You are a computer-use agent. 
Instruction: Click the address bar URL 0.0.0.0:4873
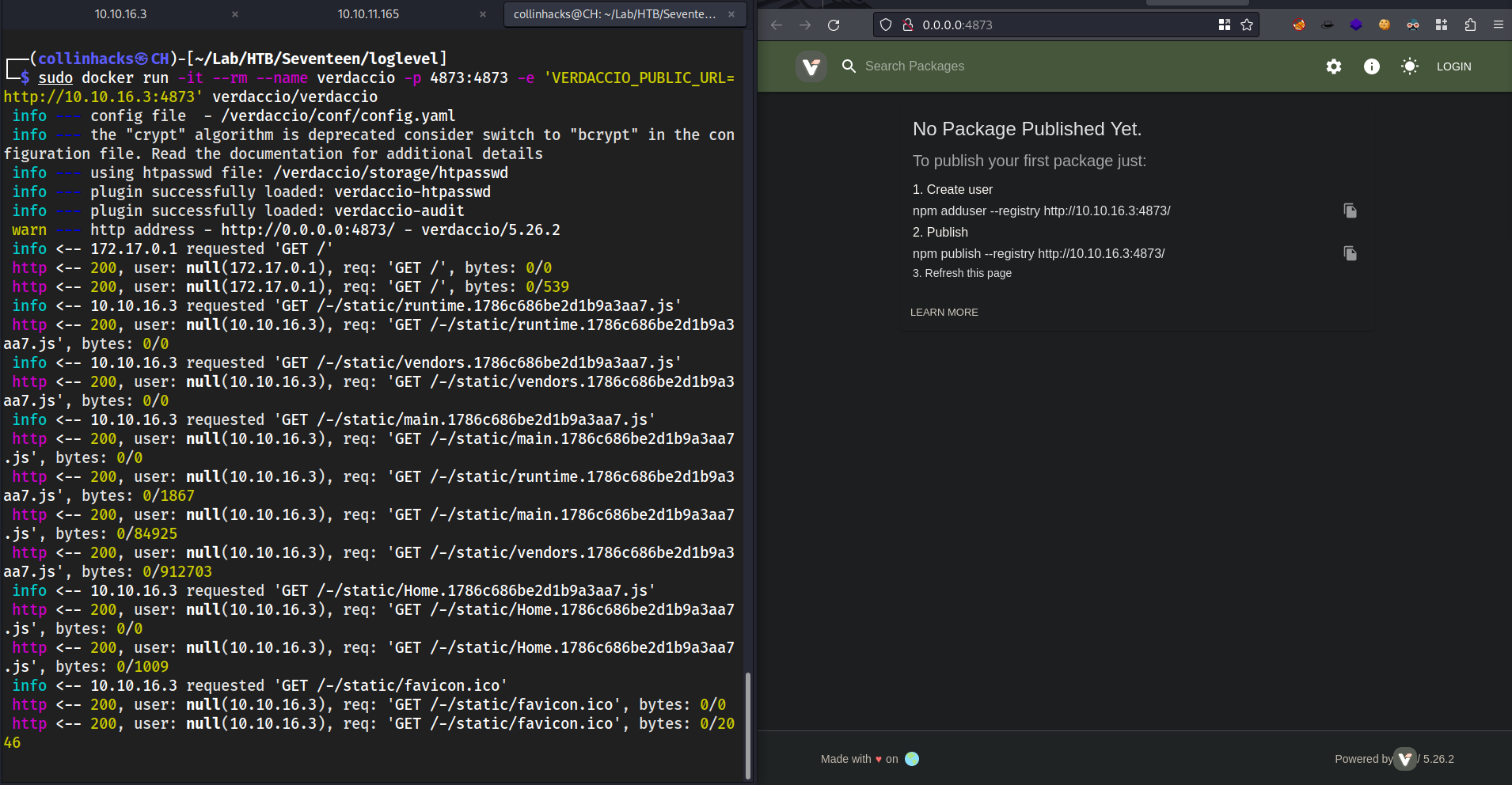tap(957, 25)
